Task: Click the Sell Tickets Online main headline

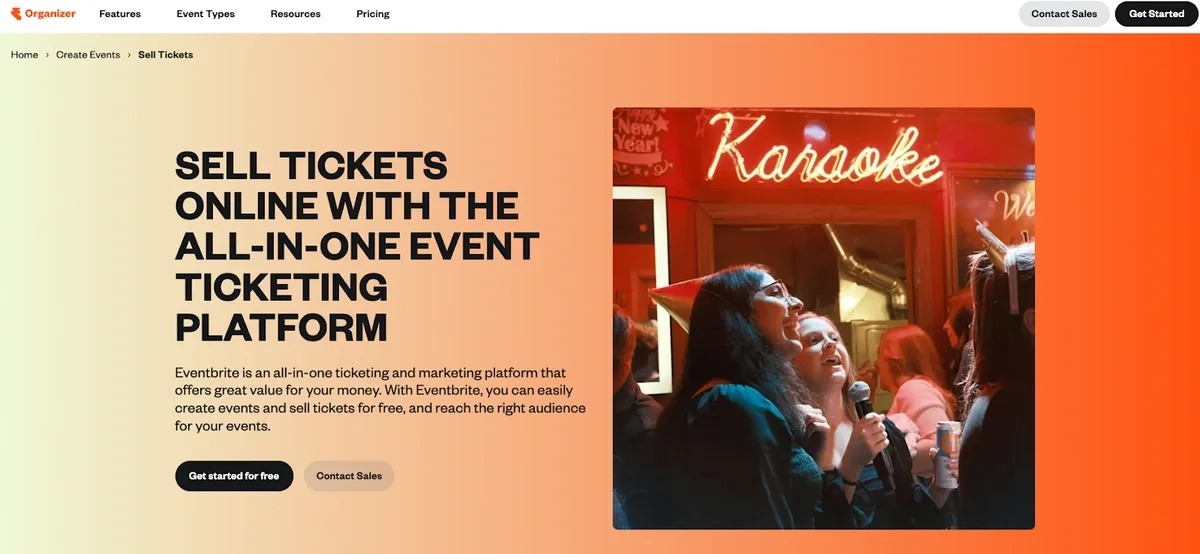Action: (357, 246)
